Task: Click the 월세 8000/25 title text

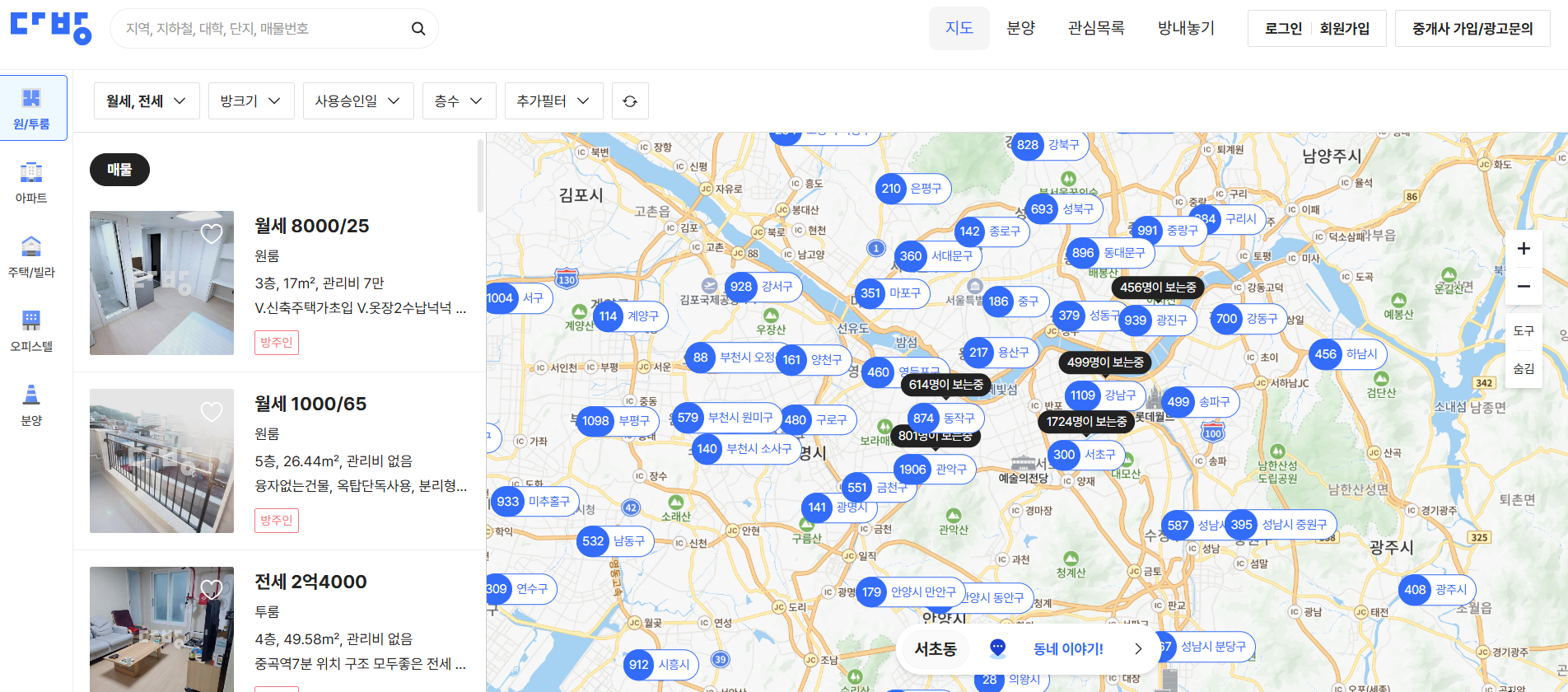Action: pos(312,226)
